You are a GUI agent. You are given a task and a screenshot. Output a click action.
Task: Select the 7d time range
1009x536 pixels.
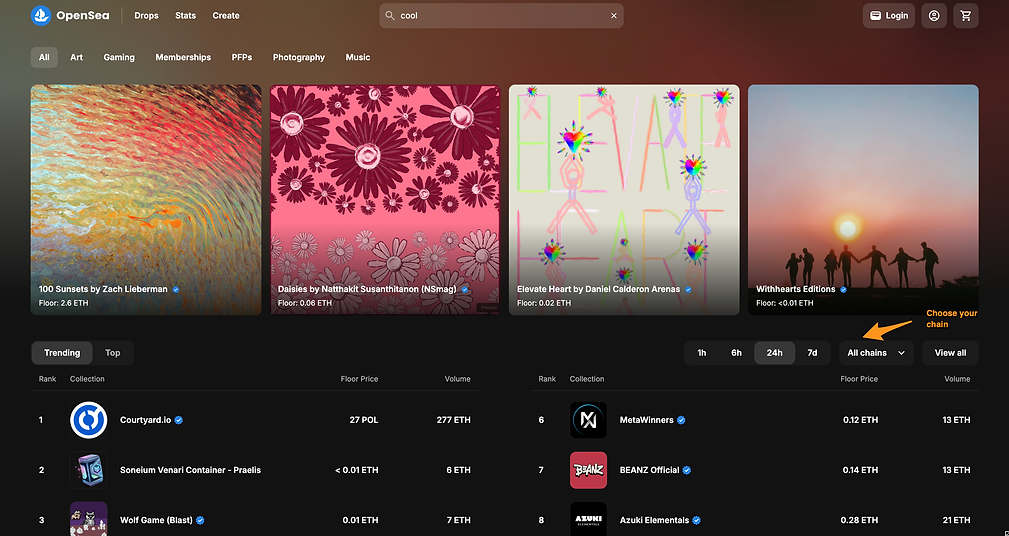[812, 353]
